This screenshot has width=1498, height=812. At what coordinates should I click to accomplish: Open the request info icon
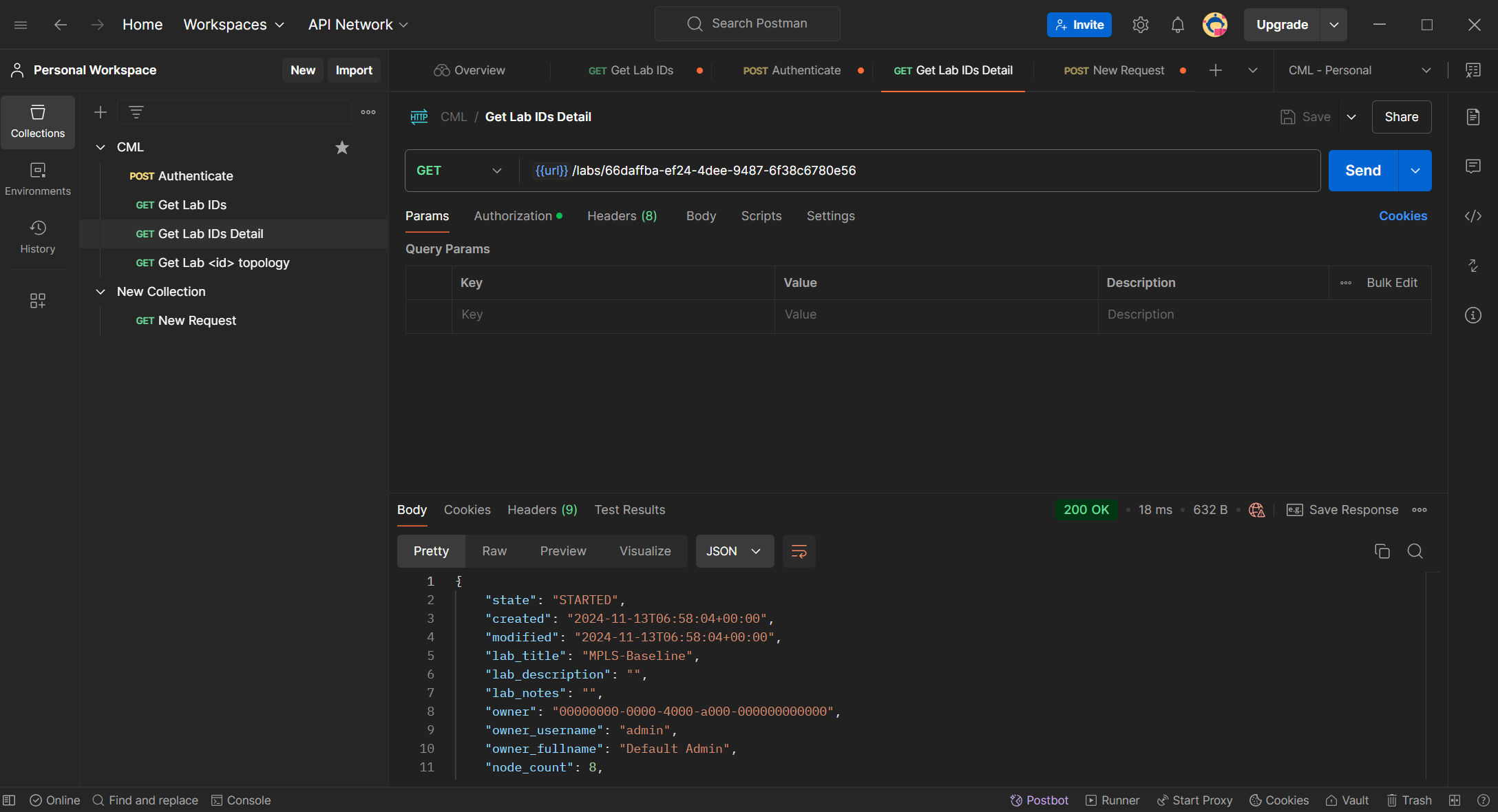(x=1473, y=315)
